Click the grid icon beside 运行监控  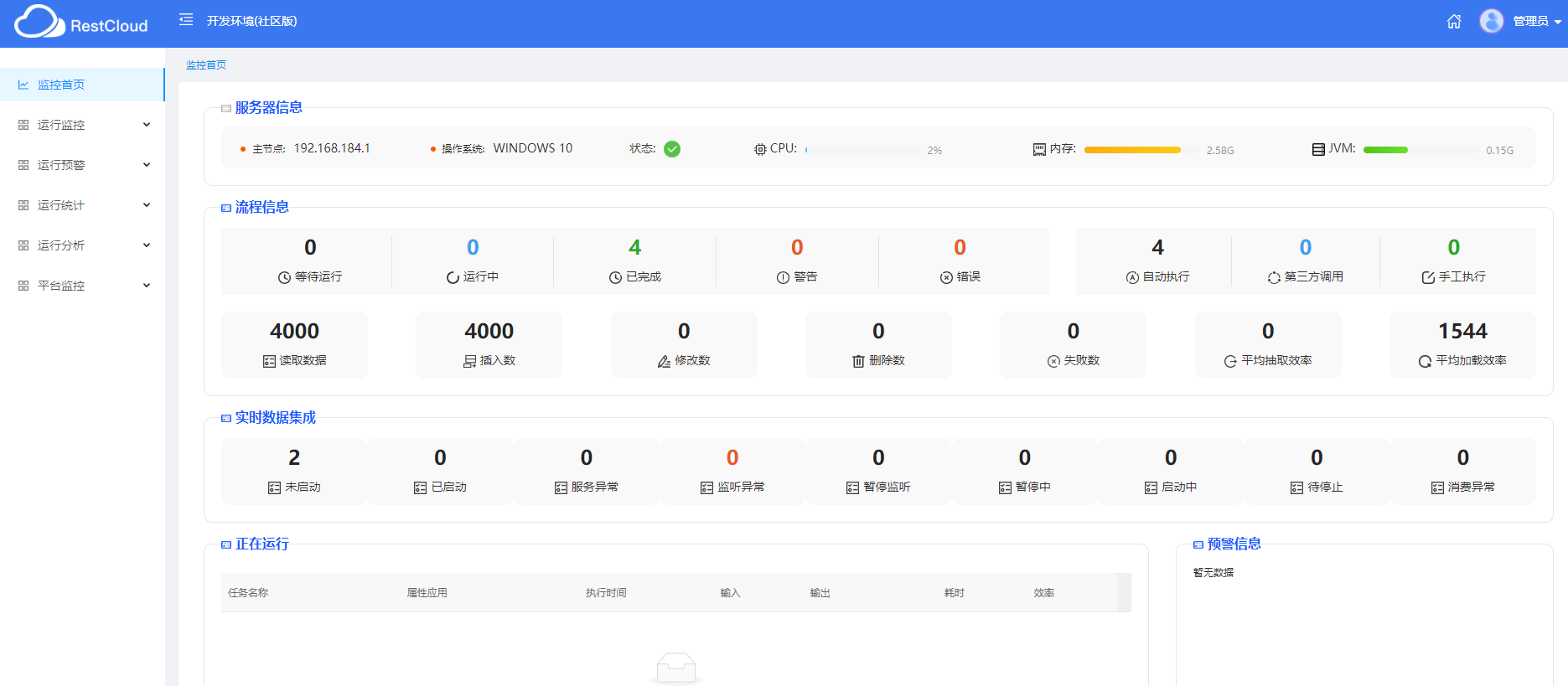(x=23, y=125)
